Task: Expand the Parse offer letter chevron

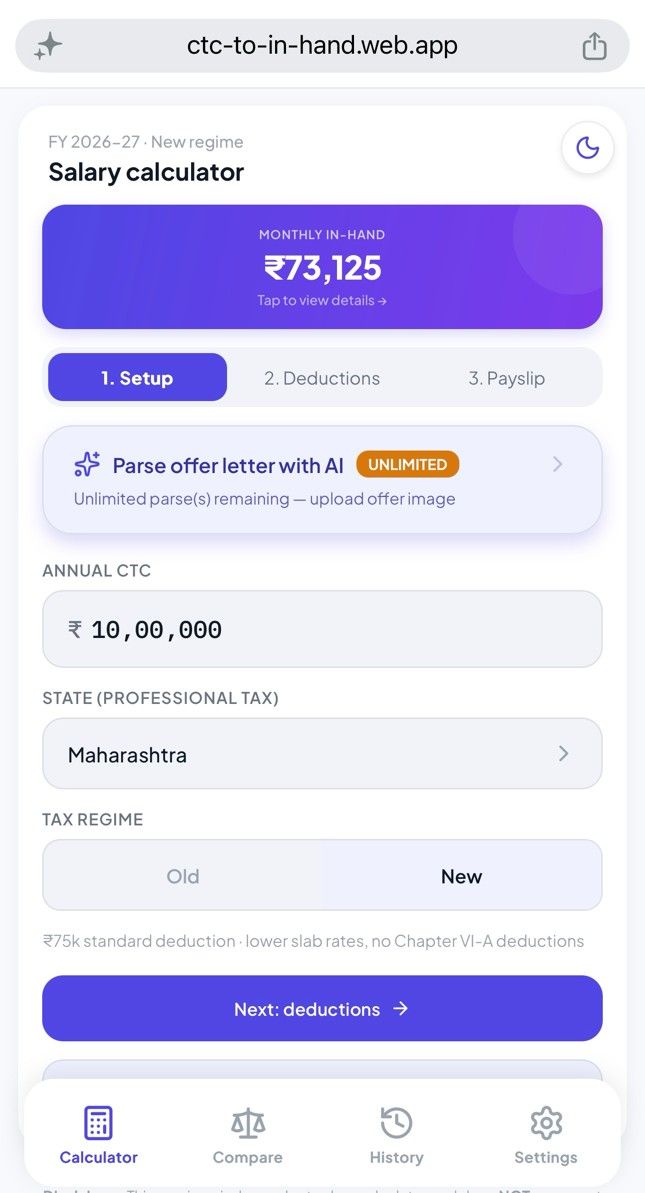Action: (558, 464)
